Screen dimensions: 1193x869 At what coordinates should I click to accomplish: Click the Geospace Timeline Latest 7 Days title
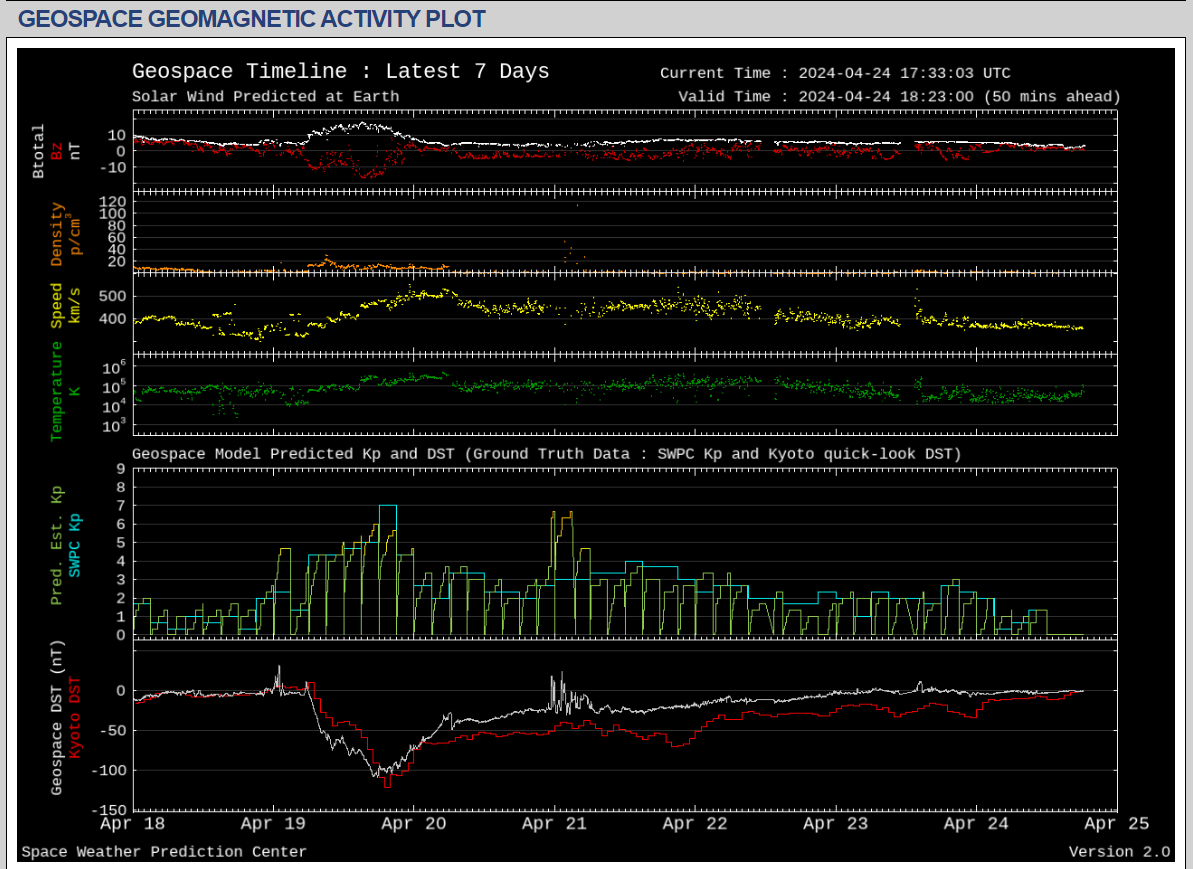click(340, 72)
